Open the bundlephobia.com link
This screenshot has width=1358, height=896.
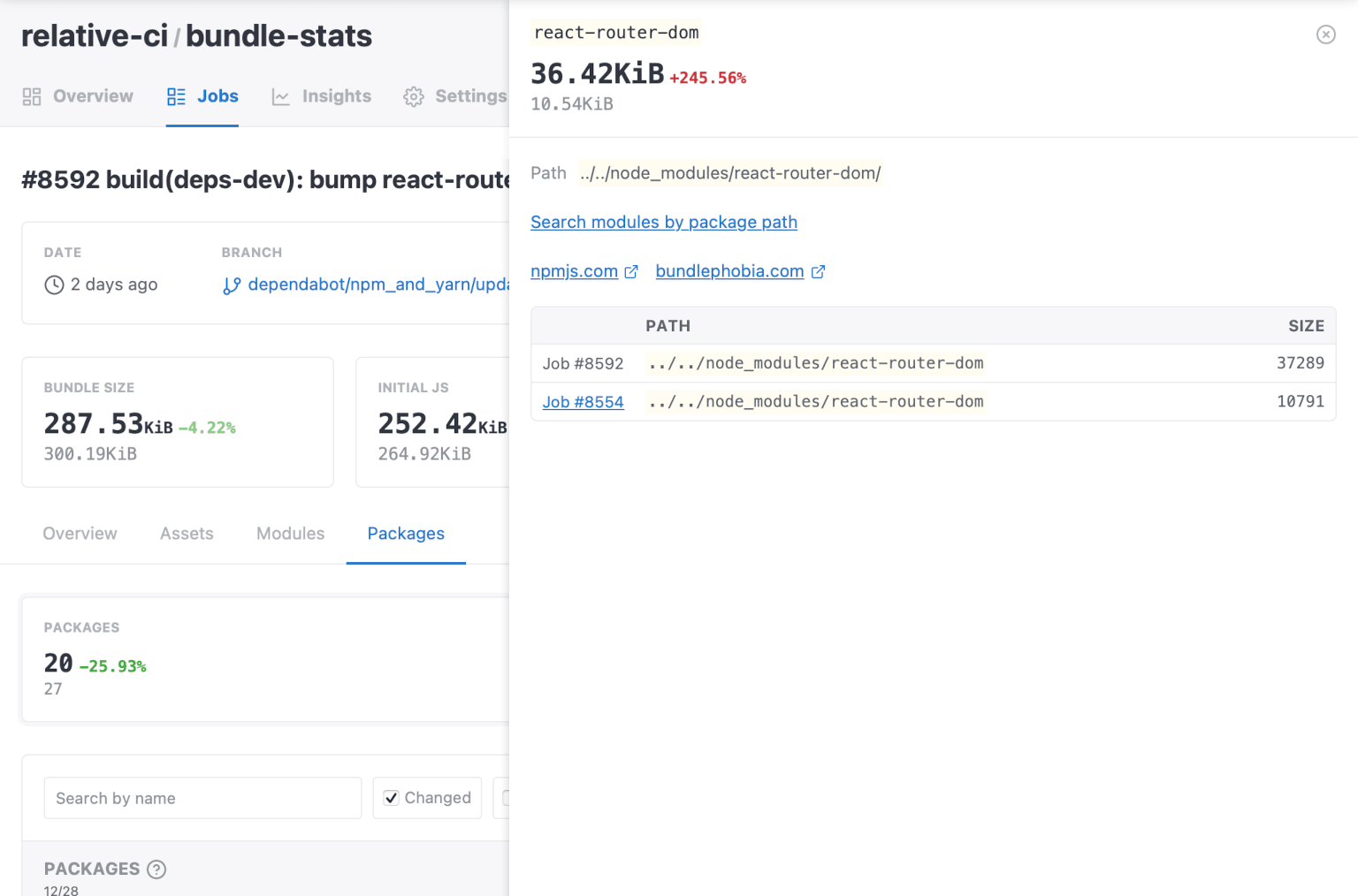point(729,271)
